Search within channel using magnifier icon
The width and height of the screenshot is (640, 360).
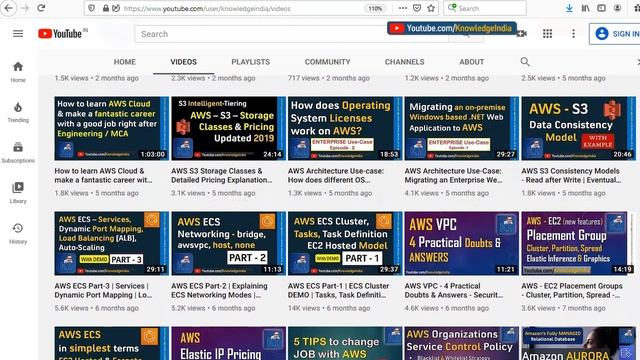click(x=525, y=62)
